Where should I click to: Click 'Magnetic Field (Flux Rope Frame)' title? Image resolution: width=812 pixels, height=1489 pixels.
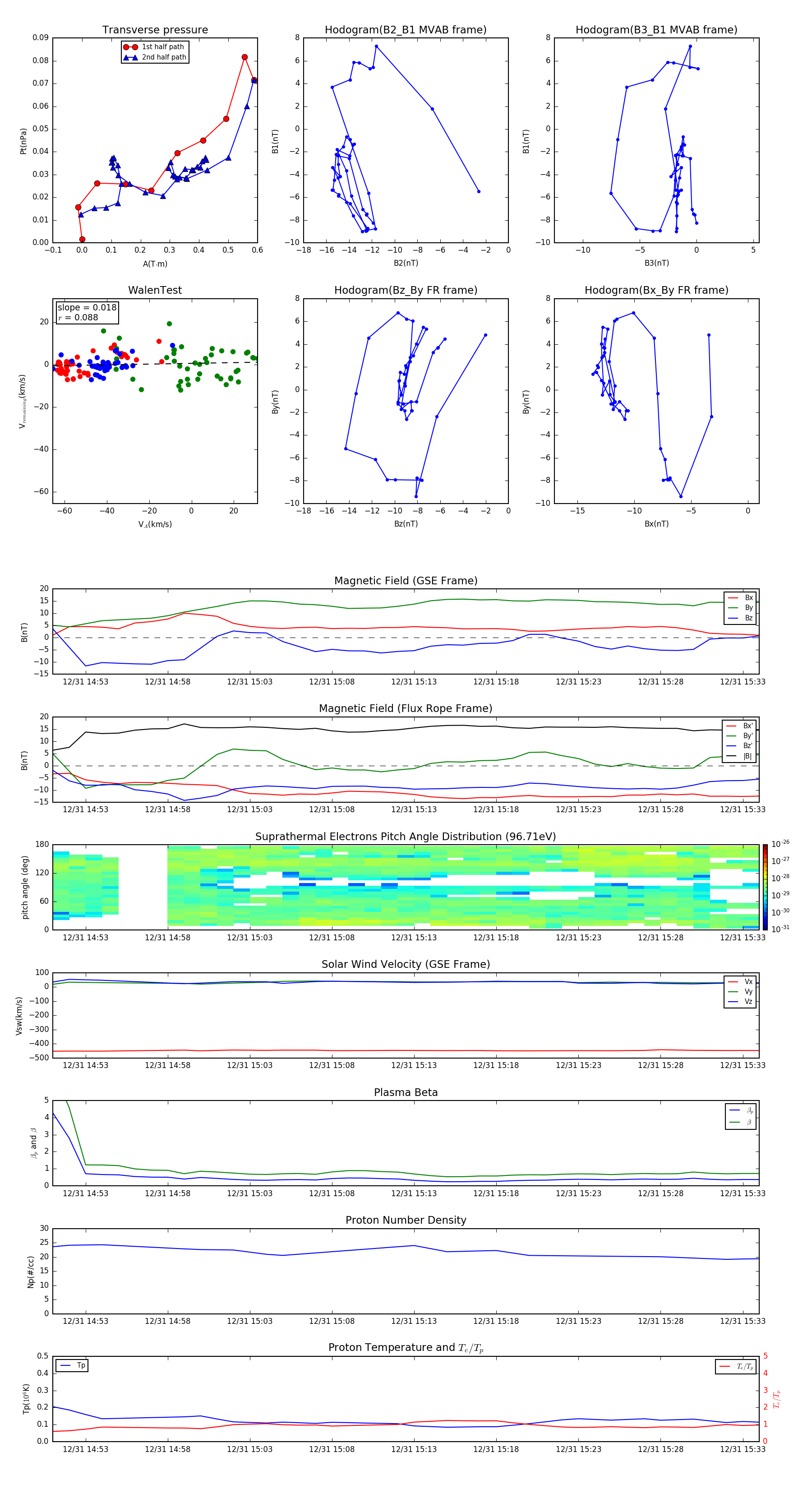pyautogui.click(x=406, y=709)
